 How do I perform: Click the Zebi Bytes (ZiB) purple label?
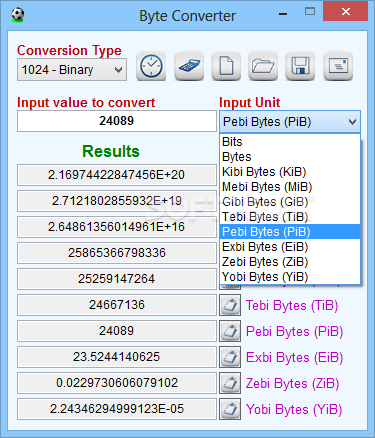pos(293,383)
